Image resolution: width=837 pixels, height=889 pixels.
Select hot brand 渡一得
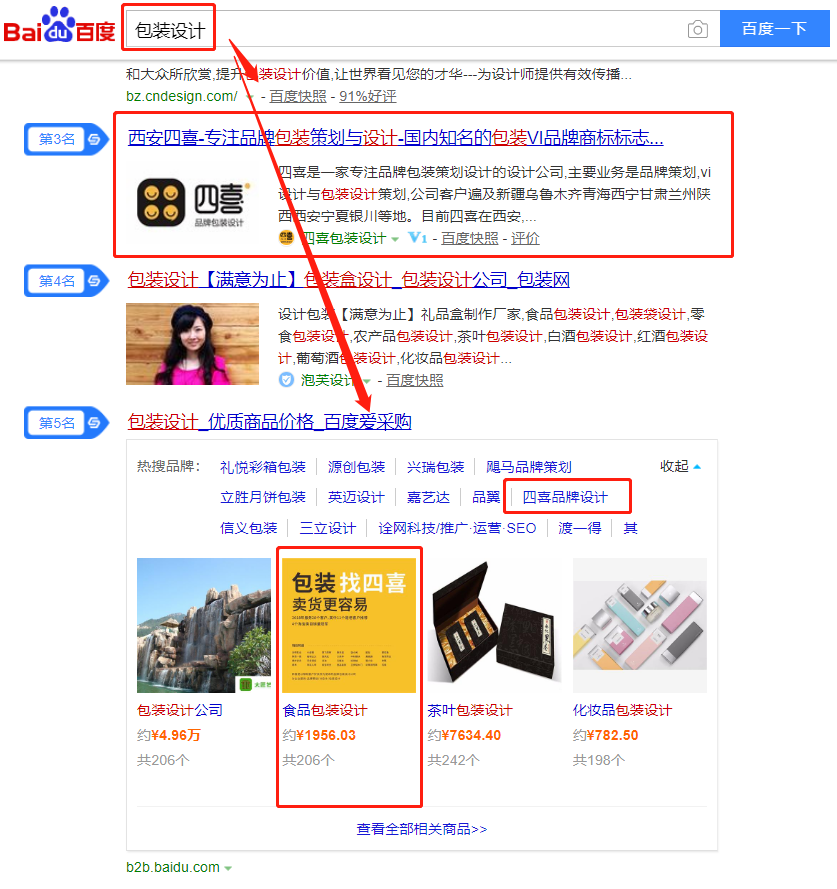580,528
